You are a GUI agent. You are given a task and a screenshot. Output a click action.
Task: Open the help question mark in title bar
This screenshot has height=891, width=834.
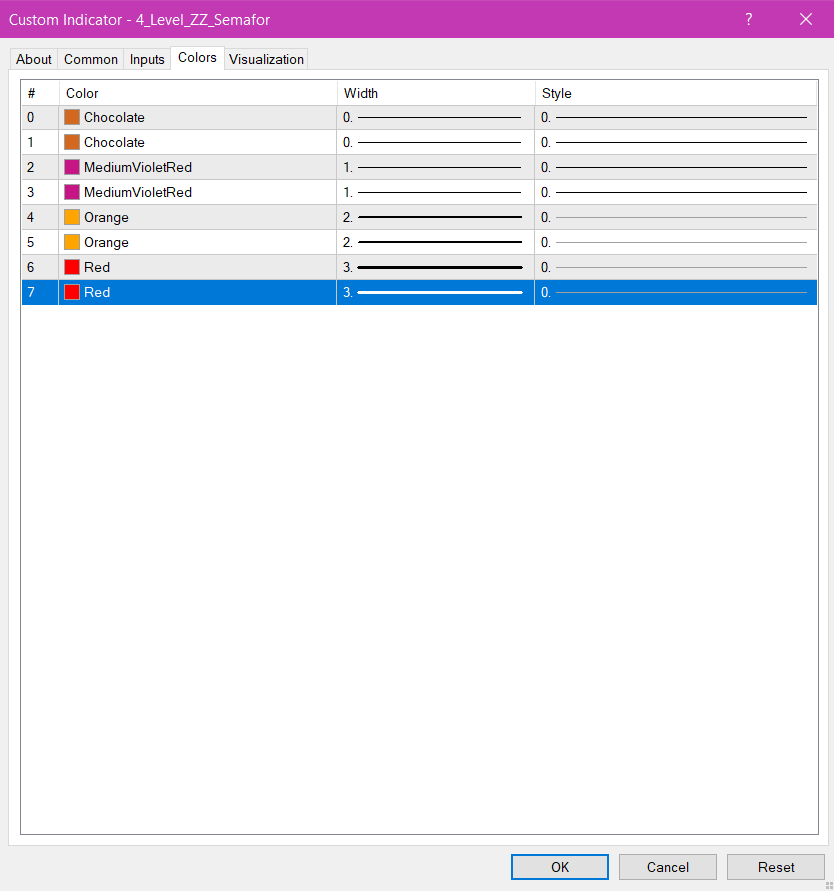point(749,19)
